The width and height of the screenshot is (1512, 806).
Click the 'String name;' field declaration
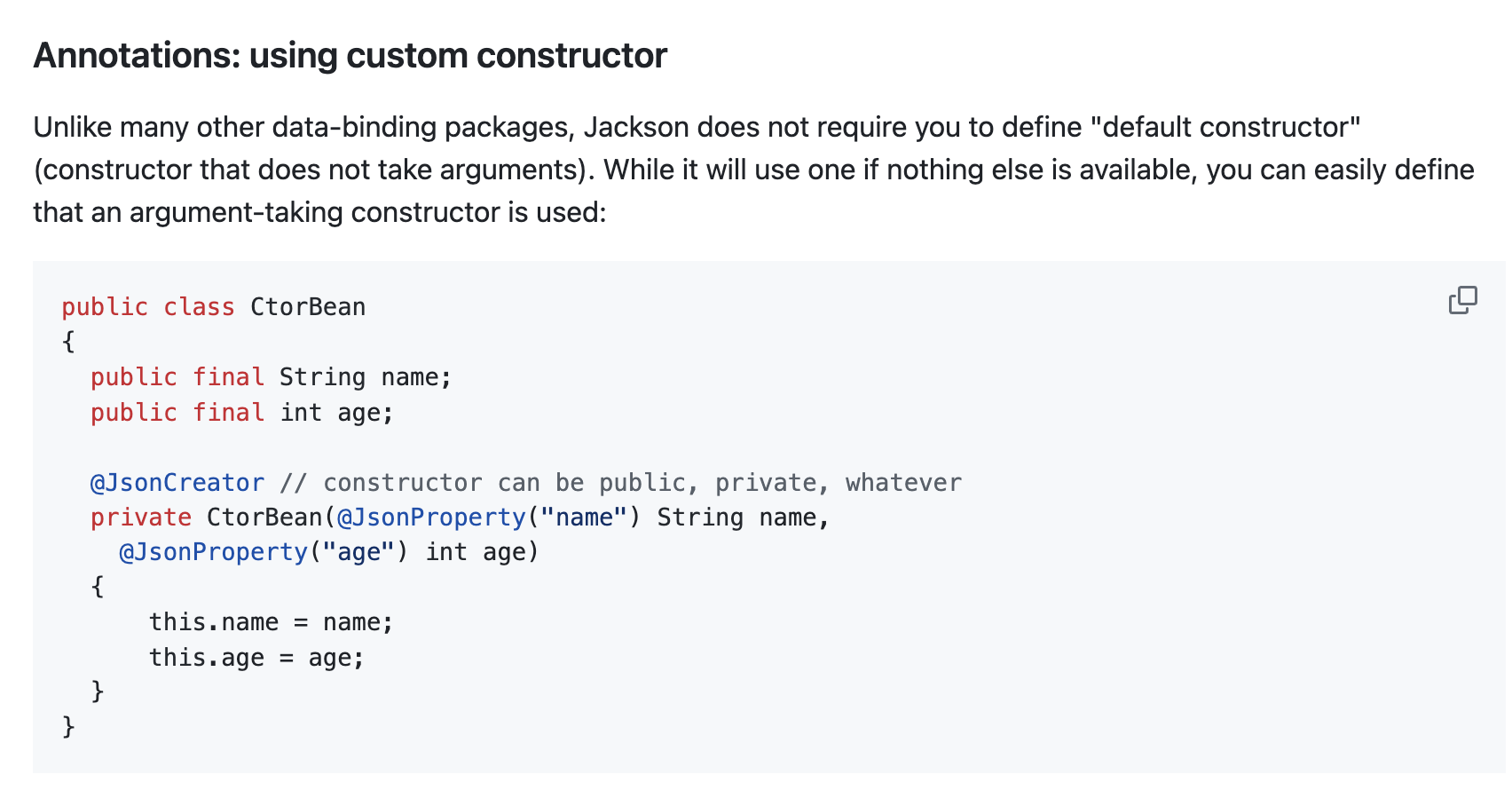click(366, 376)
